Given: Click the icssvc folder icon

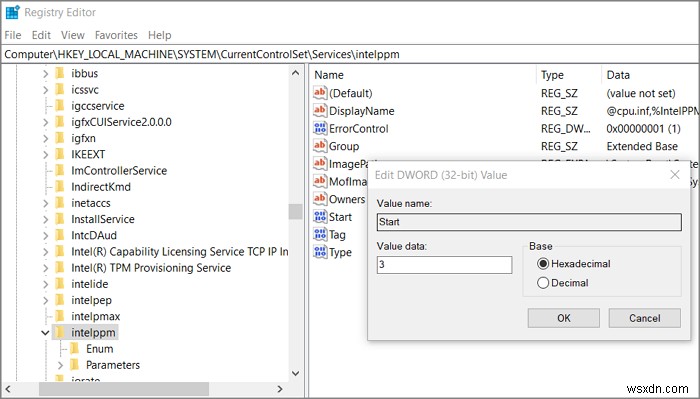Looking at the screenshot, I should coord(60,89).
